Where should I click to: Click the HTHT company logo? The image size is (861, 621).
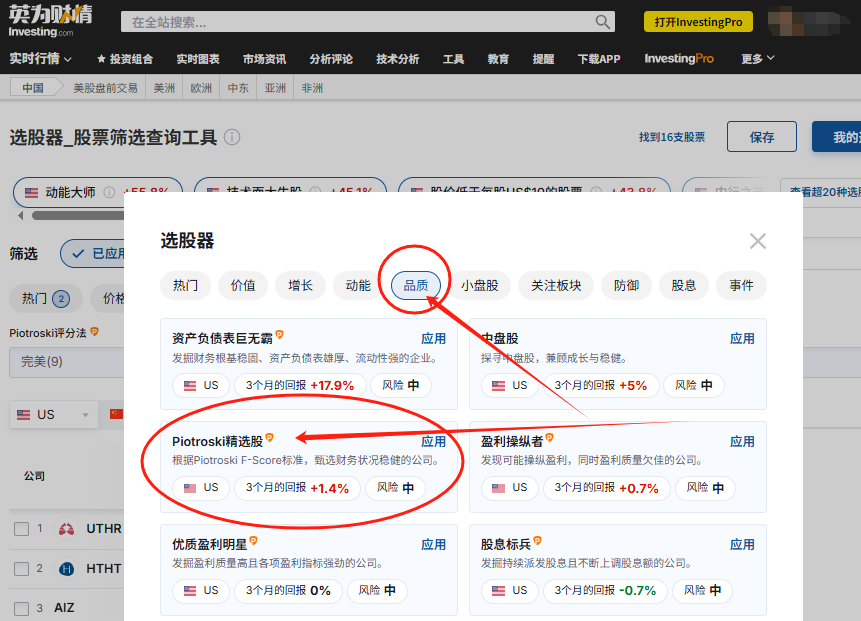pos(66,569)
